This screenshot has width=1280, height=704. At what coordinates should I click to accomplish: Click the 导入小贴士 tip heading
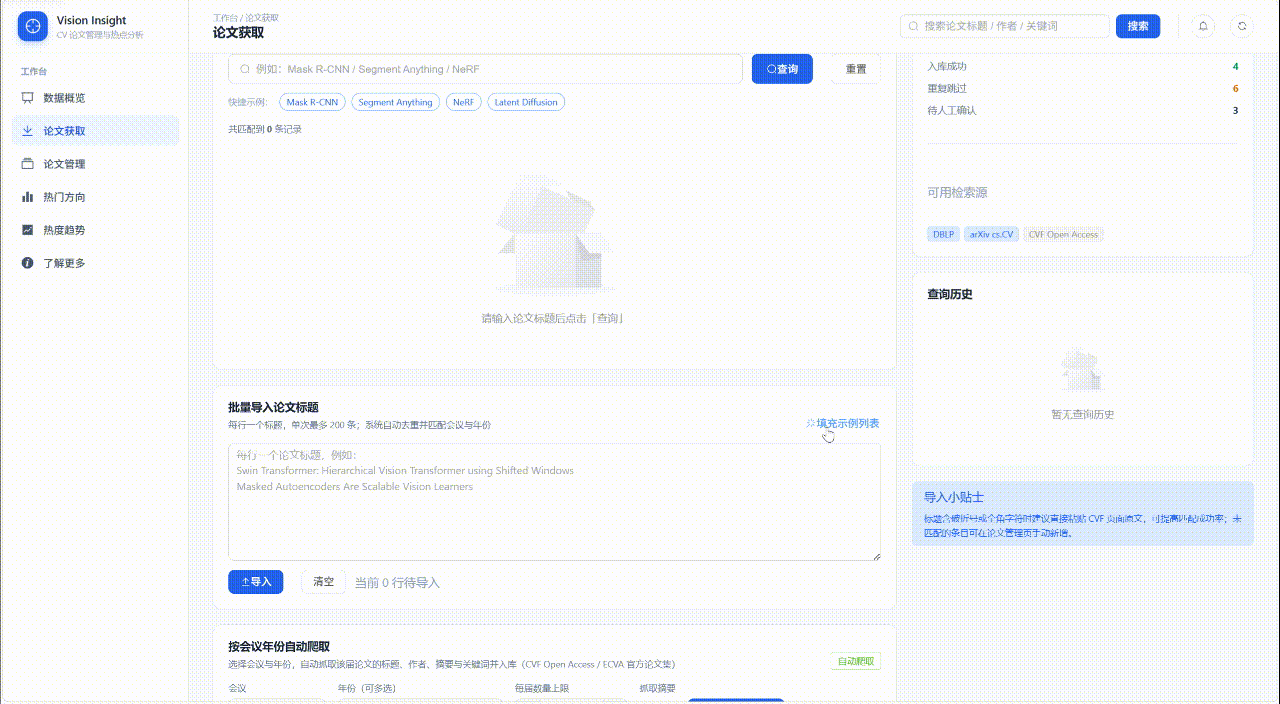(954, 497)
